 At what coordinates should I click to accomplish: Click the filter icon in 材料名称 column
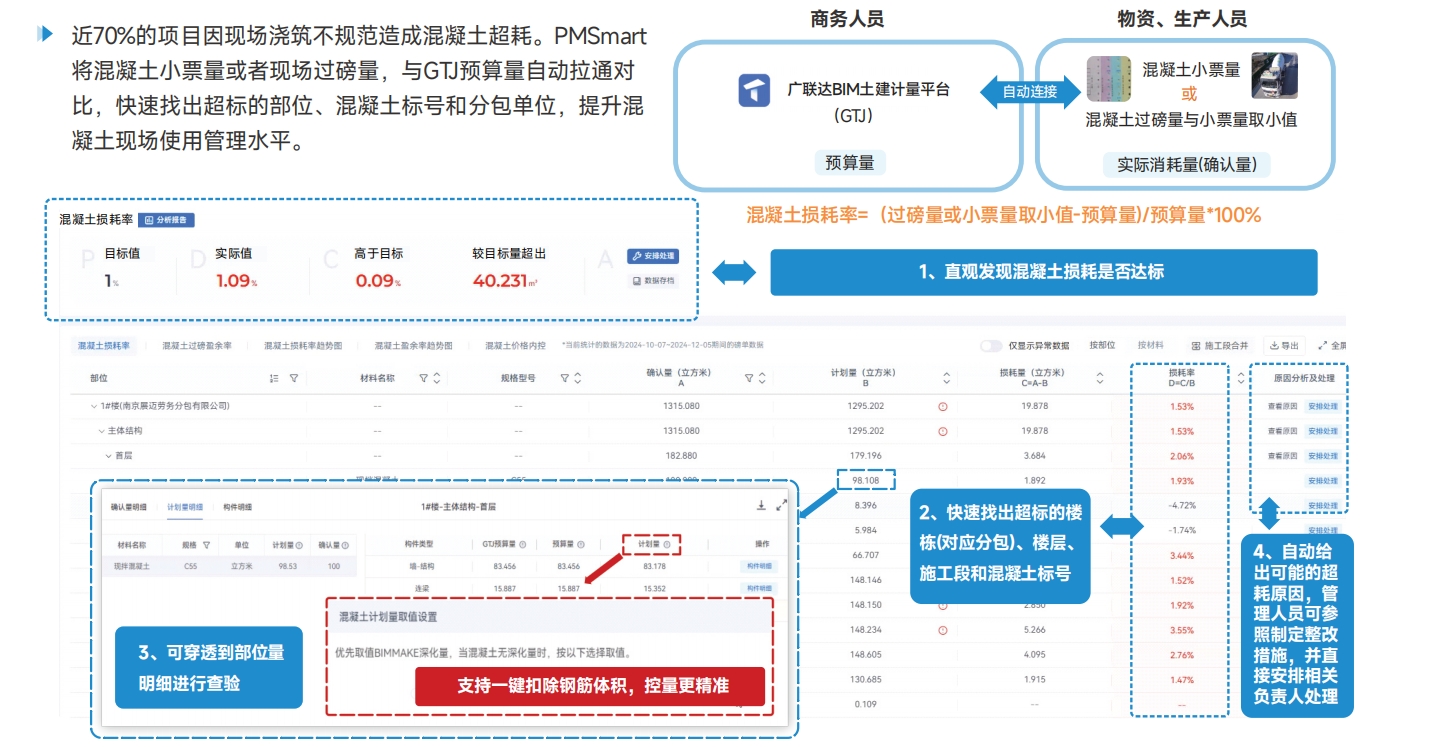[x=423, y=379]
